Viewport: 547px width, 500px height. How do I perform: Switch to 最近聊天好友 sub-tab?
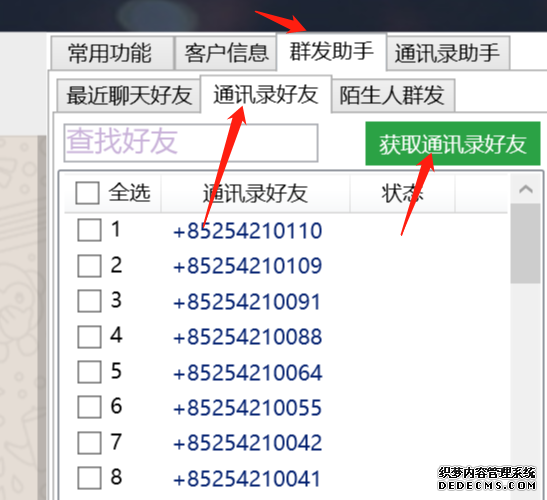point(129,95)
